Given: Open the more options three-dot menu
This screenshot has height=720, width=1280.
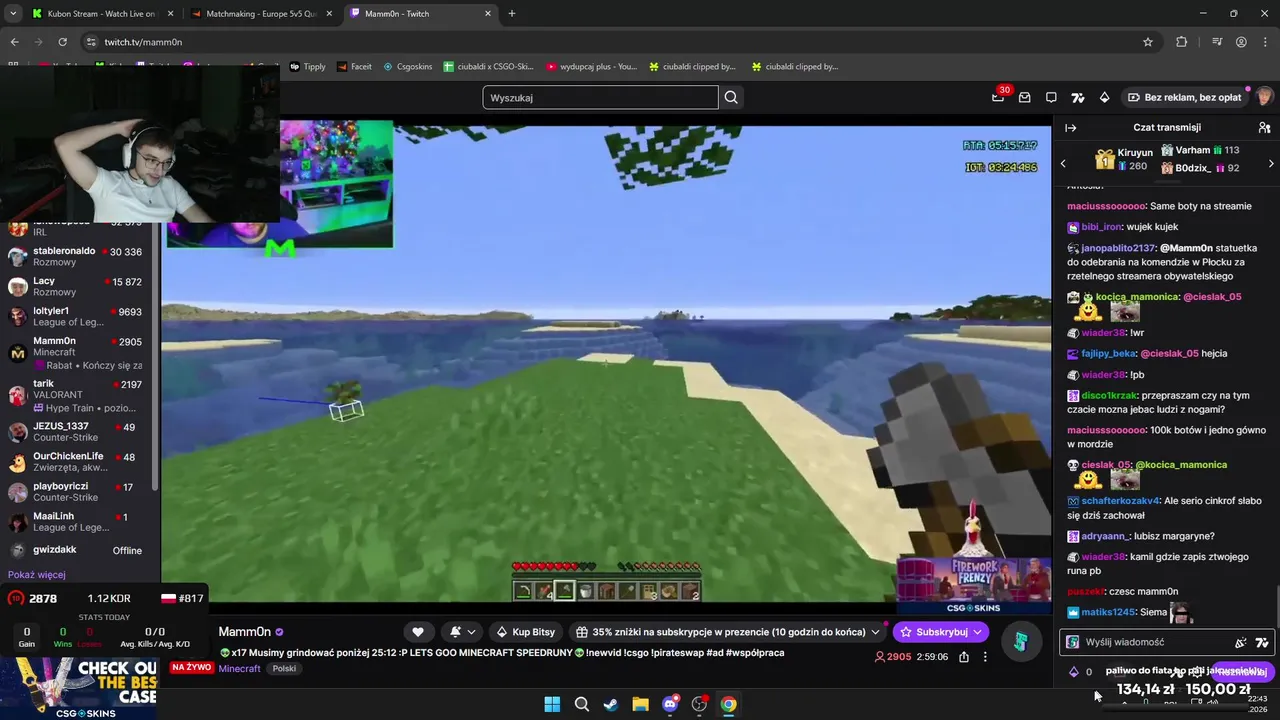Looking at the screenshot, I should 985,657.
